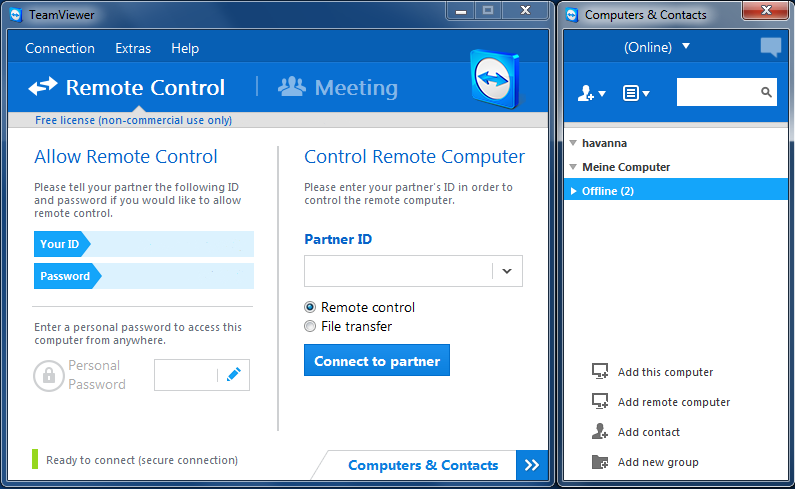Open the chat speech-bubble icon
795x489 pixels.
point(771,47)
